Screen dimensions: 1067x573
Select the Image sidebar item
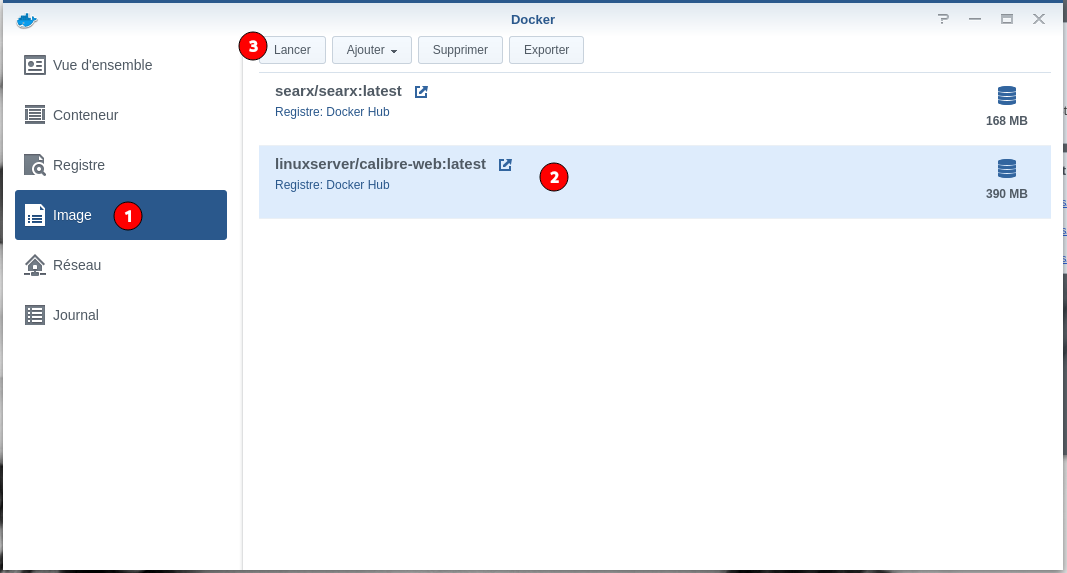coord(72,215)
